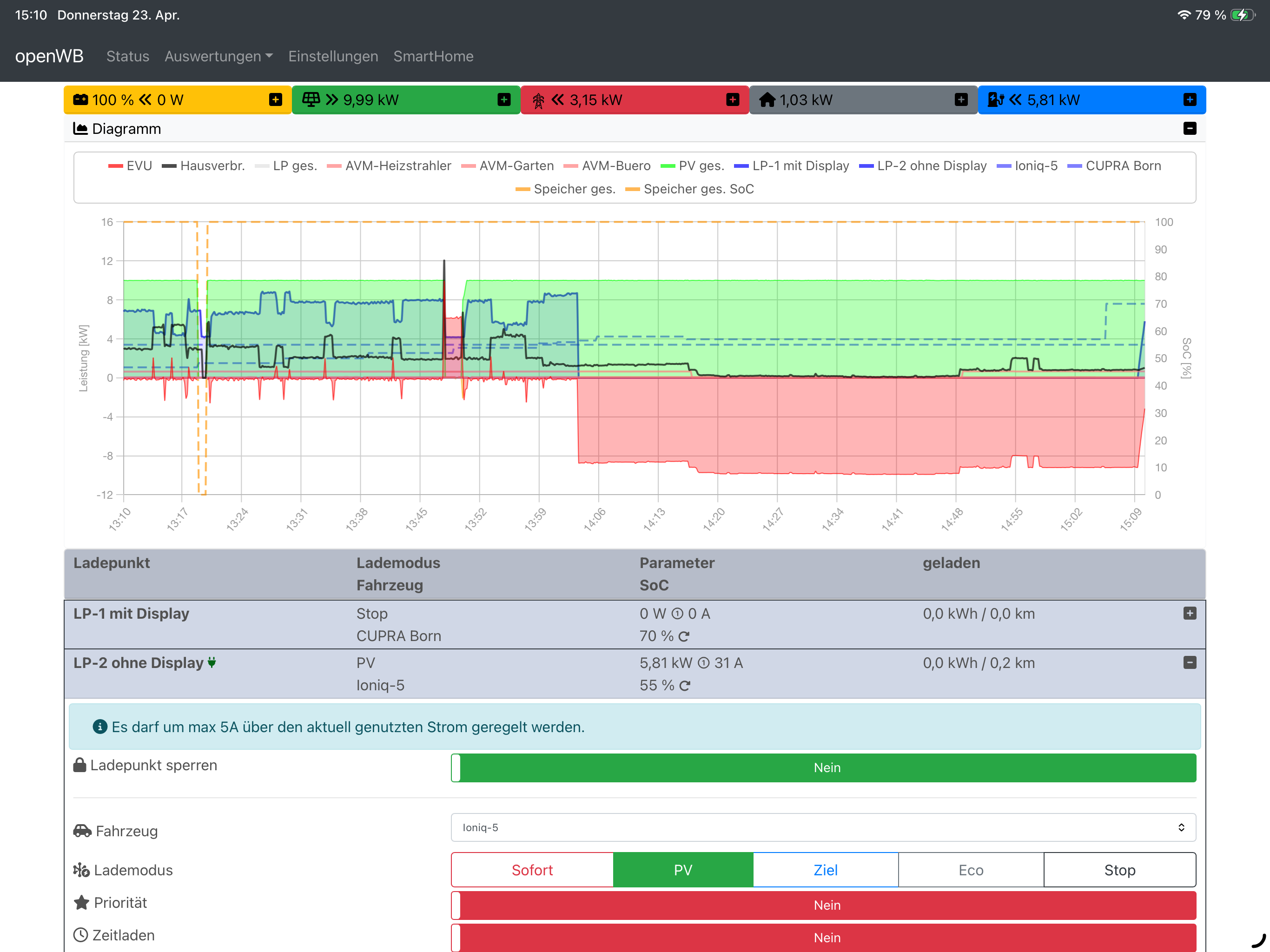The width and height of the screenshot is (1270, 952).
Task: Expand the house consumption 1,03 kW card
Action: (960, 100)
